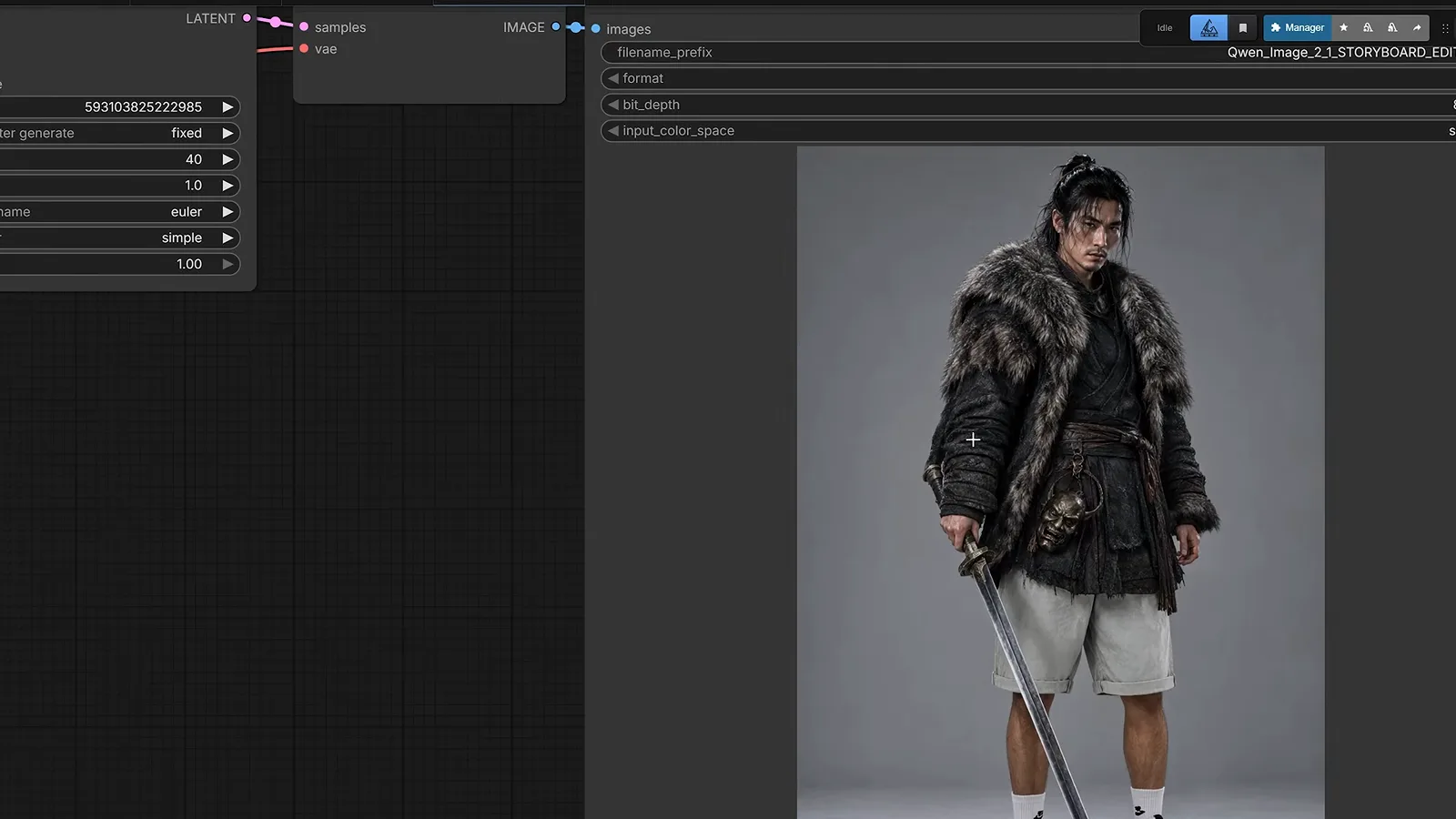Viewport: 1456px width, 819px height.
Task: Click the denoise value 1.00
Action: pyautogui.click(x=189, y=264)
